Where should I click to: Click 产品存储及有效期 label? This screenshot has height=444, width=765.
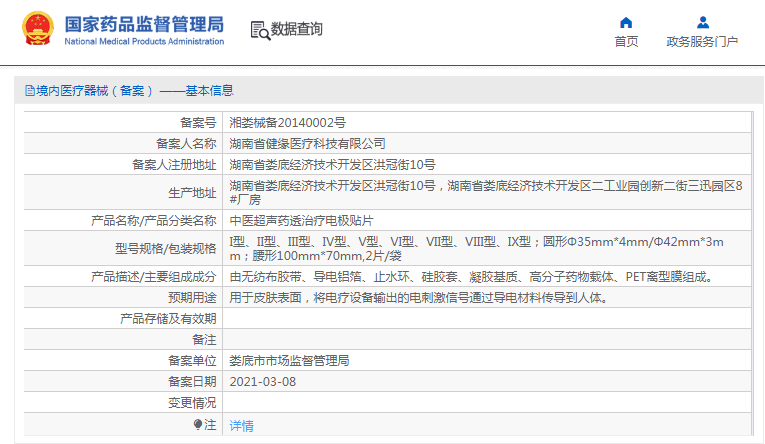pyautogui.click(x=168, y=319)
